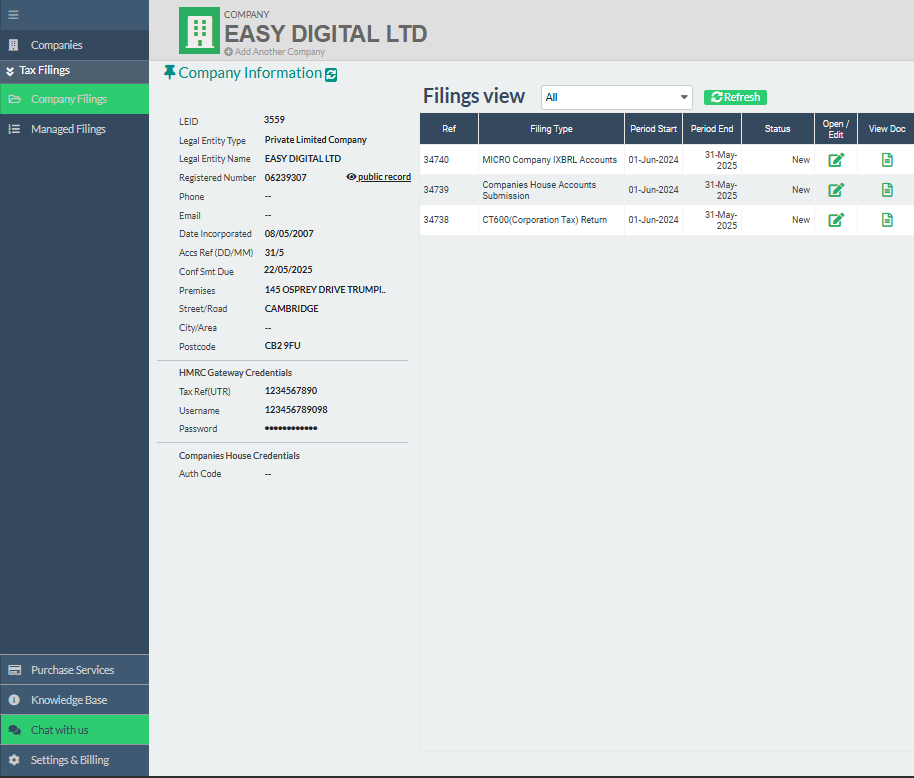
Task: Click CT600(Corporation Tax) Return text
Action: pyautogui.click(x=544, y=220)
